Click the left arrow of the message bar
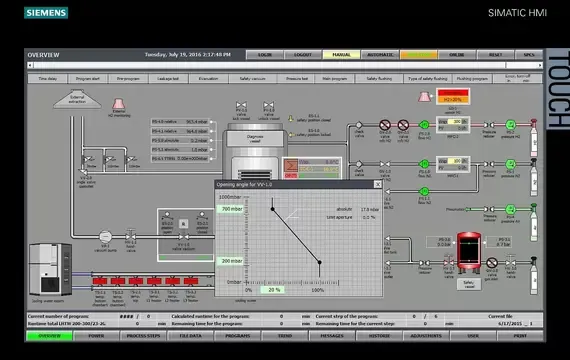570x360 pixels. (30, 65)
